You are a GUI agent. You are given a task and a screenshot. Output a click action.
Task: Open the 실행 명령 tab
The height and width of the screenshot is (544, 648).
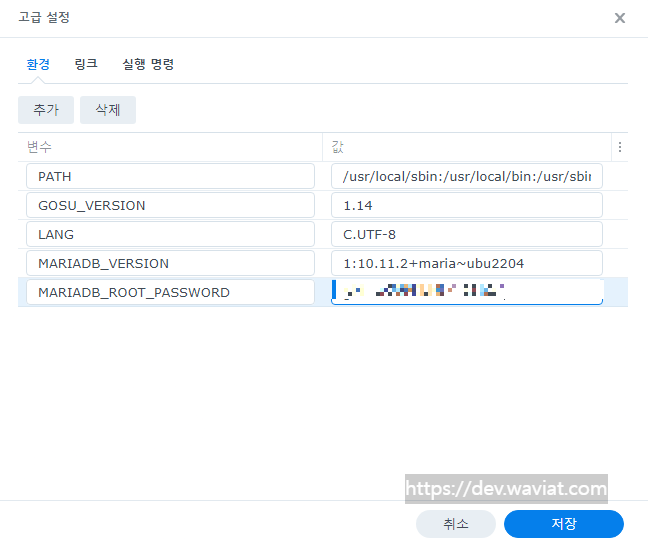click(148, 64)
